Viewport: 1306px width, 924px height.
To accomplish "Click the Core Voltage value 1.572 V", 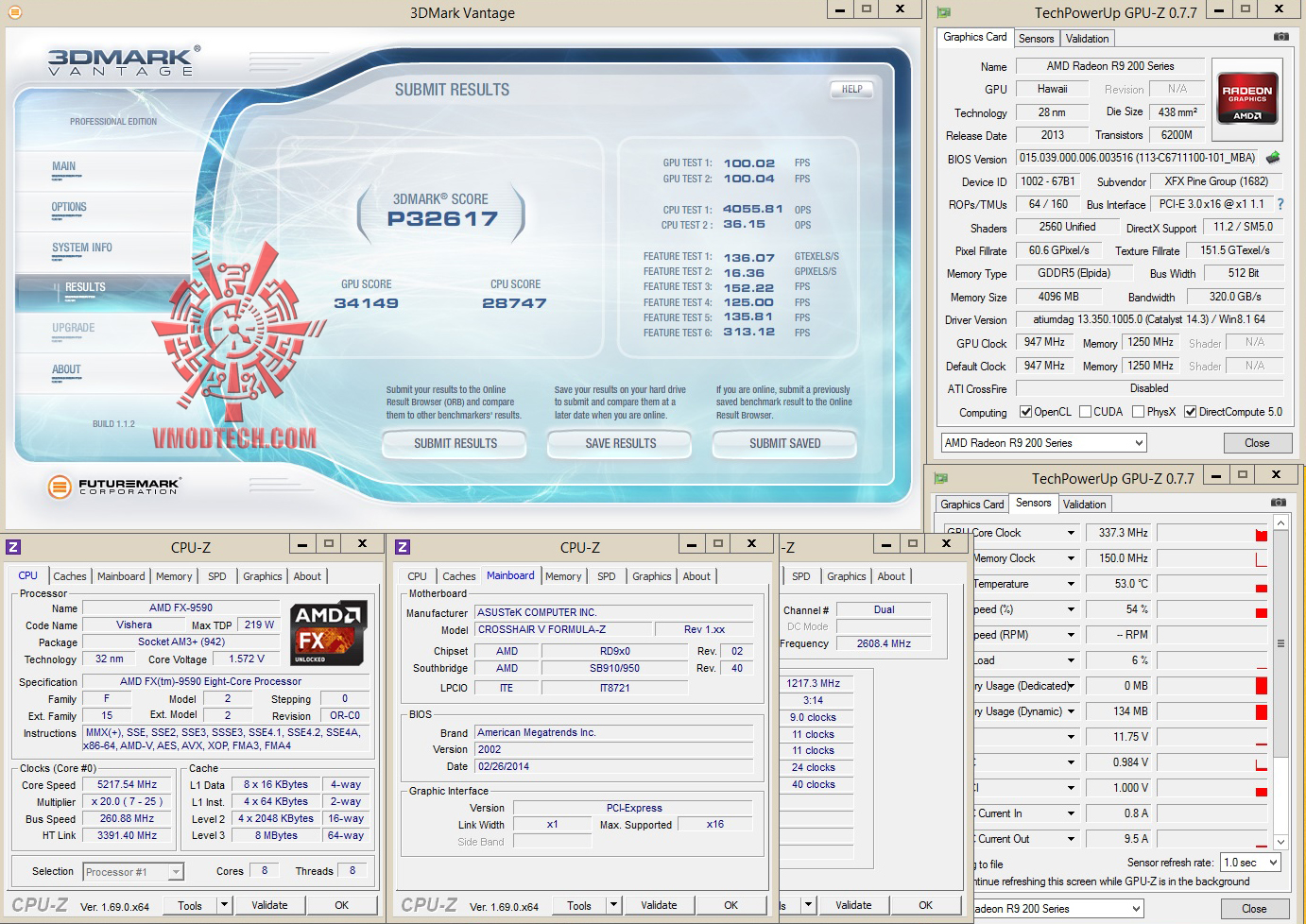I will (247, 659).
